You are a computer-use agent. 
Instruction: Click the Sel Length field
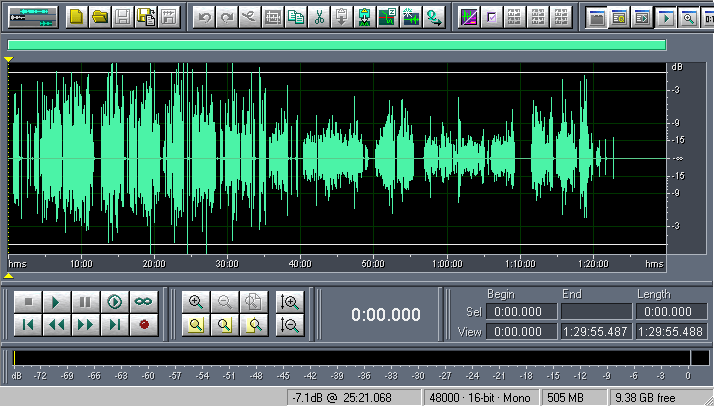pyautogui.click(x=671, y=311)
